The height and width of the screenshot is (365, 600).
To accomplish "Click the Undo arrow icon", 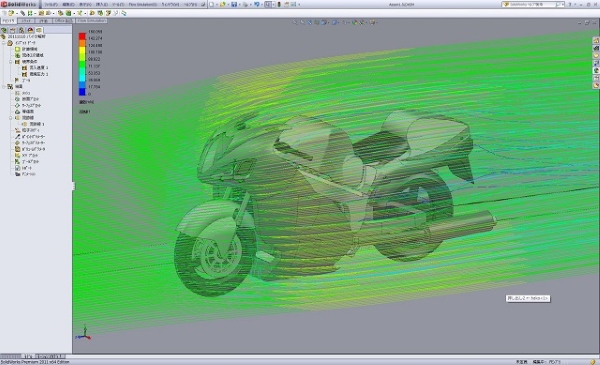I will pos(256,4).
